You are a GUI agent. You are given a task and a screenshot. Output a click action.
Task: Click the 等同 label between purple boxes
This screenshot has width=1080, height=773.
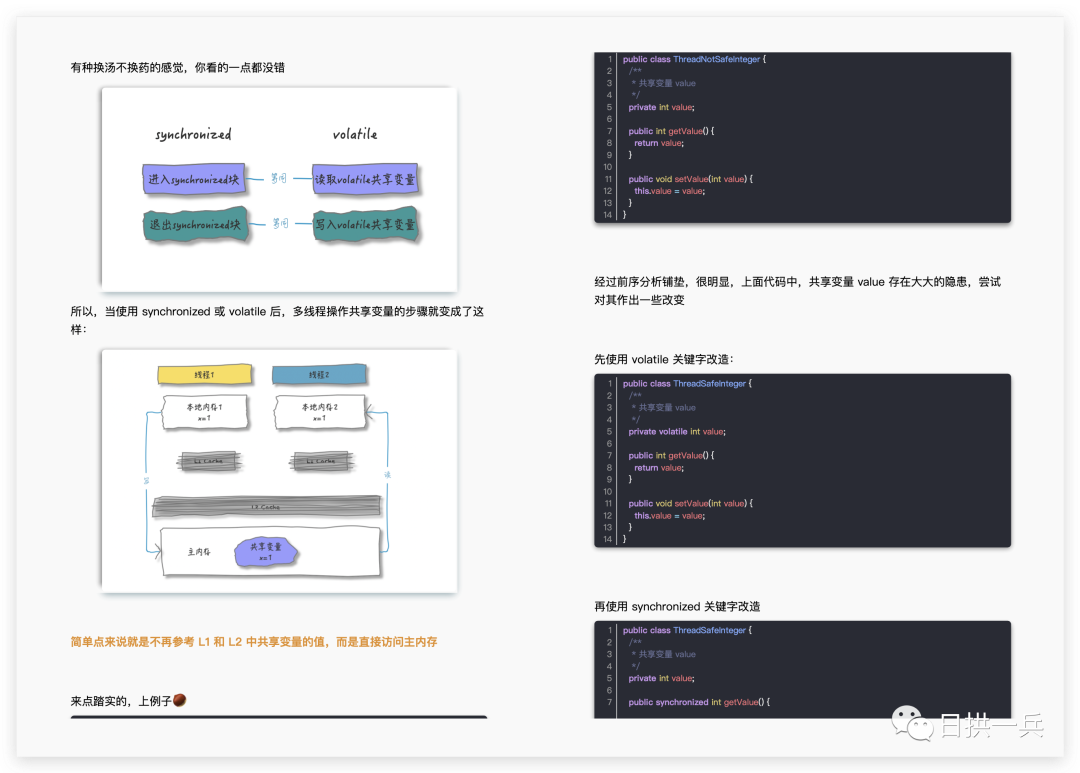(x=278, y=178)
